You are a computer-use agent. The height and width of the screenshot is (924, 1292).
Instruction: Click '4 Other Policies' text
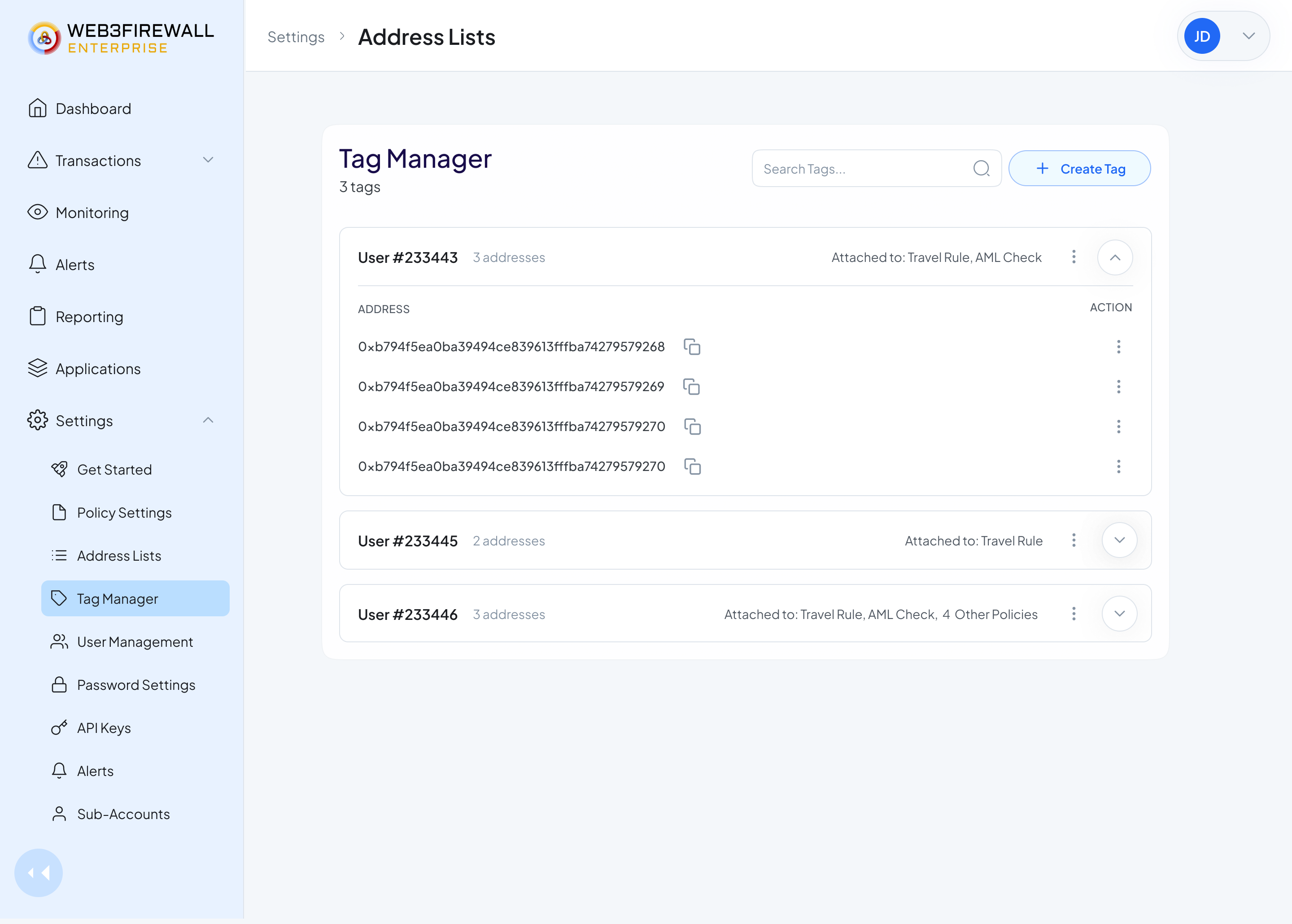(x=990, y=615)
